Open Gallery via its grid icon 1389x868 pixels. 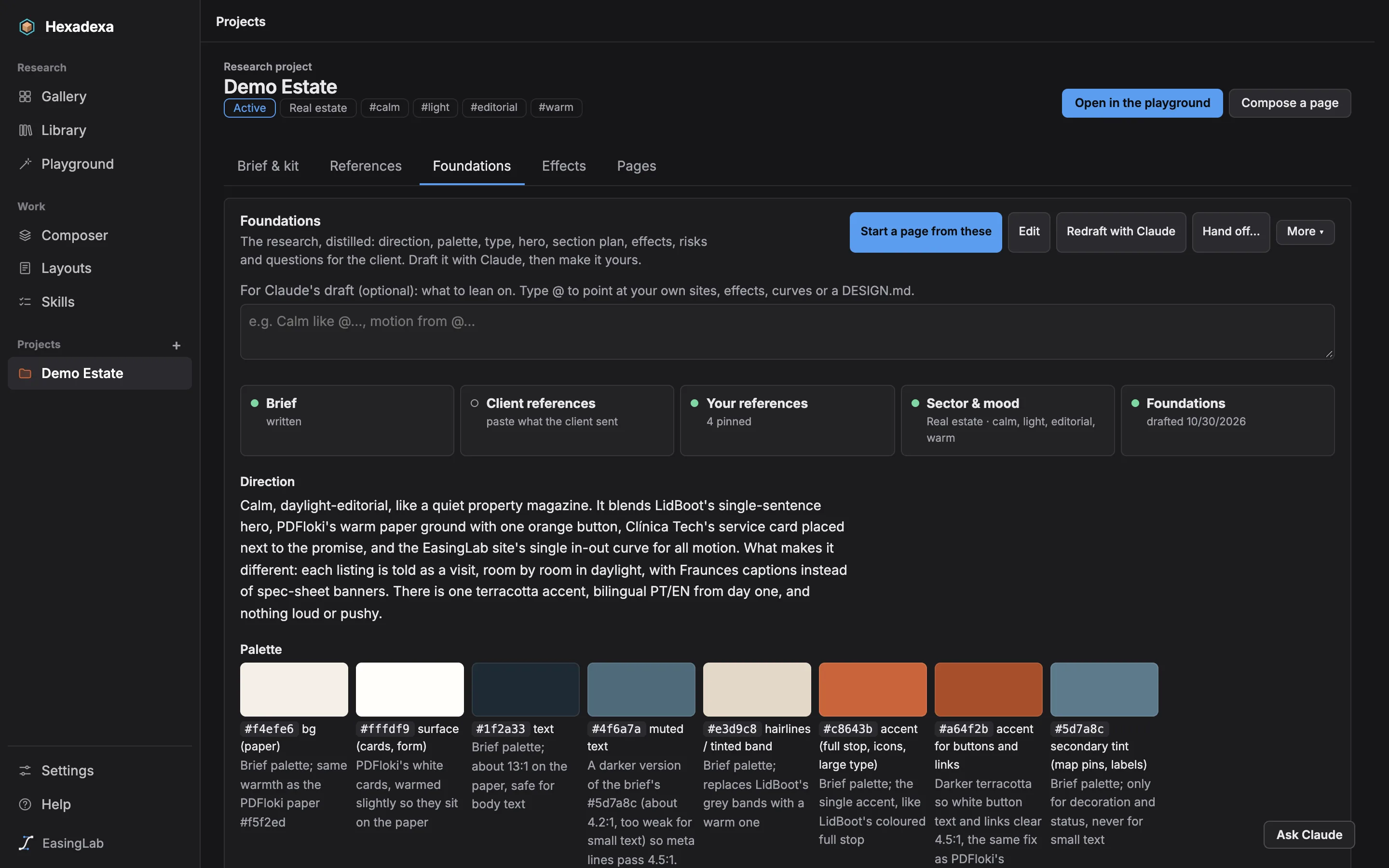point(25,96)
